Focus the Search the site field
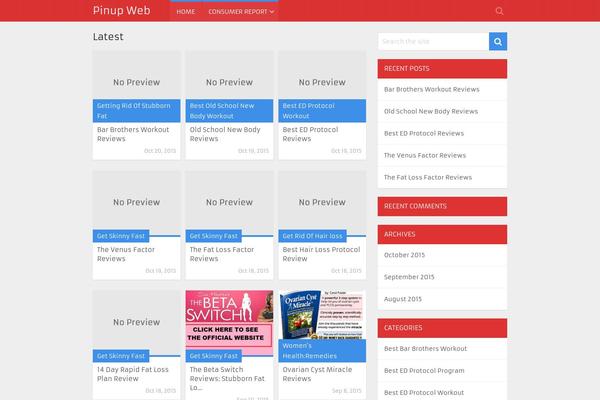 [433, 41]
